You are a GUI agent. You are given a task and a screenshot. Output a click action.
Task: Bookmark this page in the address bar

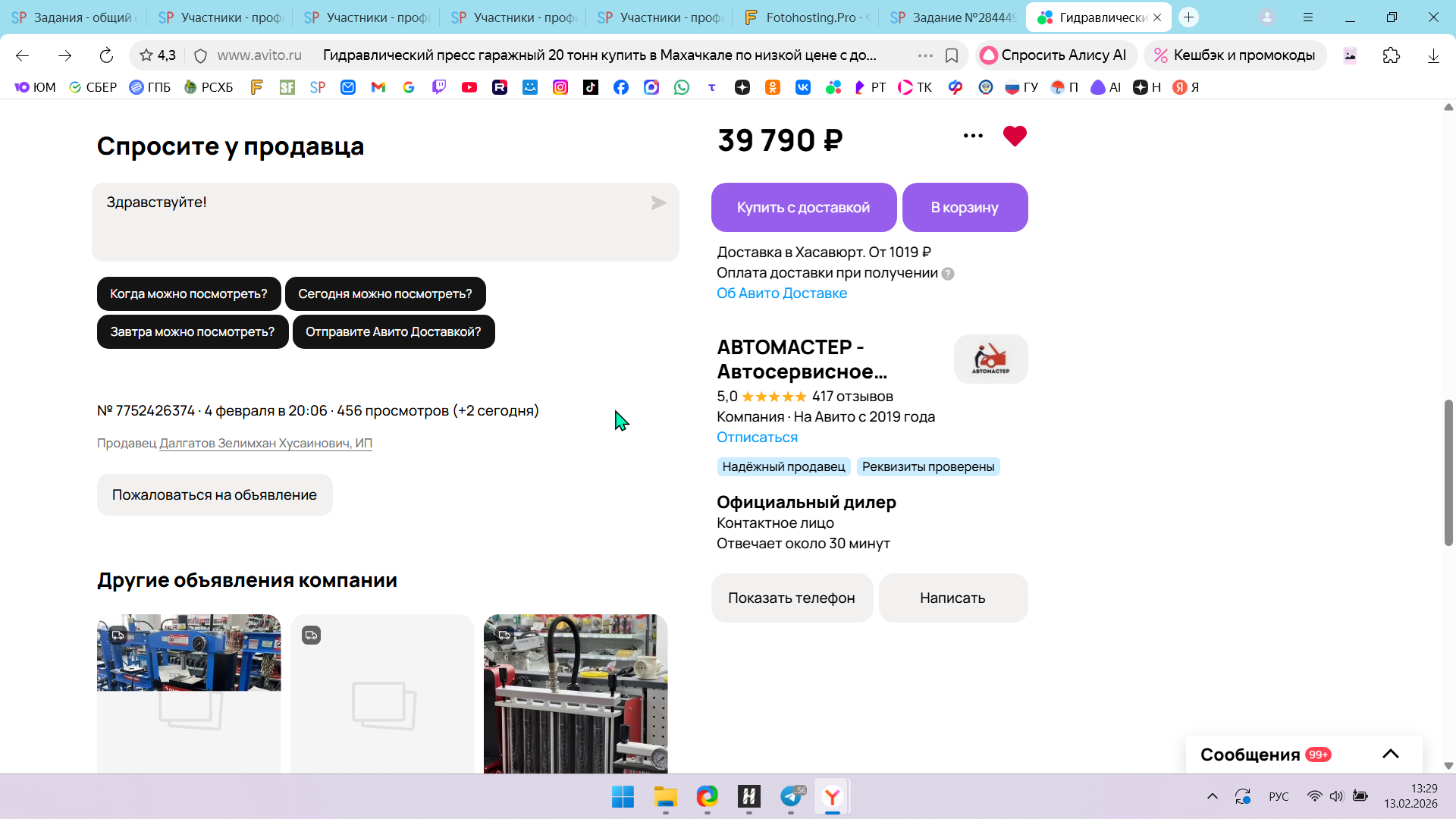pos(952,55)
